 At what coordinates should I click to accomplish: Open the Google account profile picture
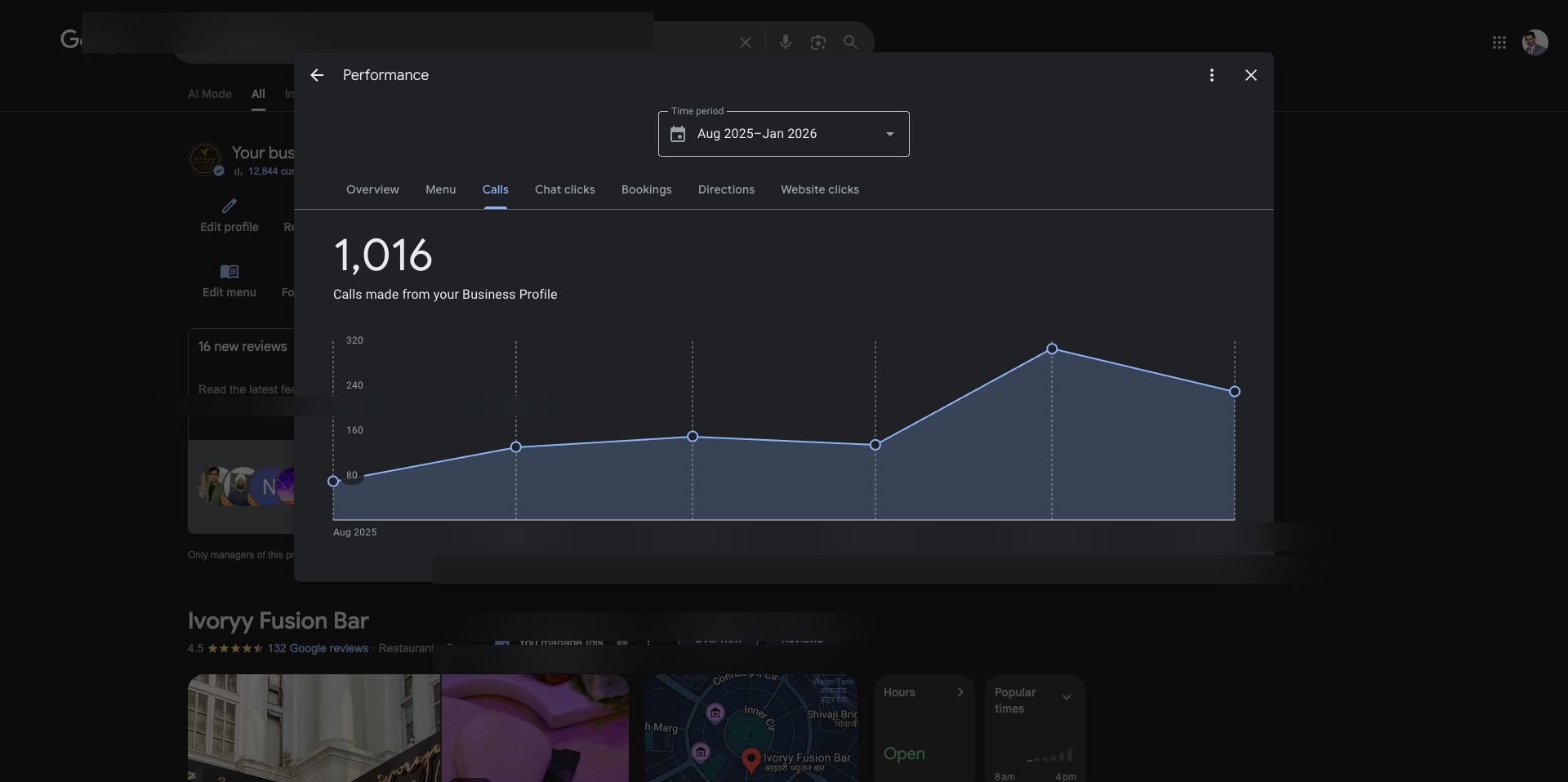click(1535, 42)
